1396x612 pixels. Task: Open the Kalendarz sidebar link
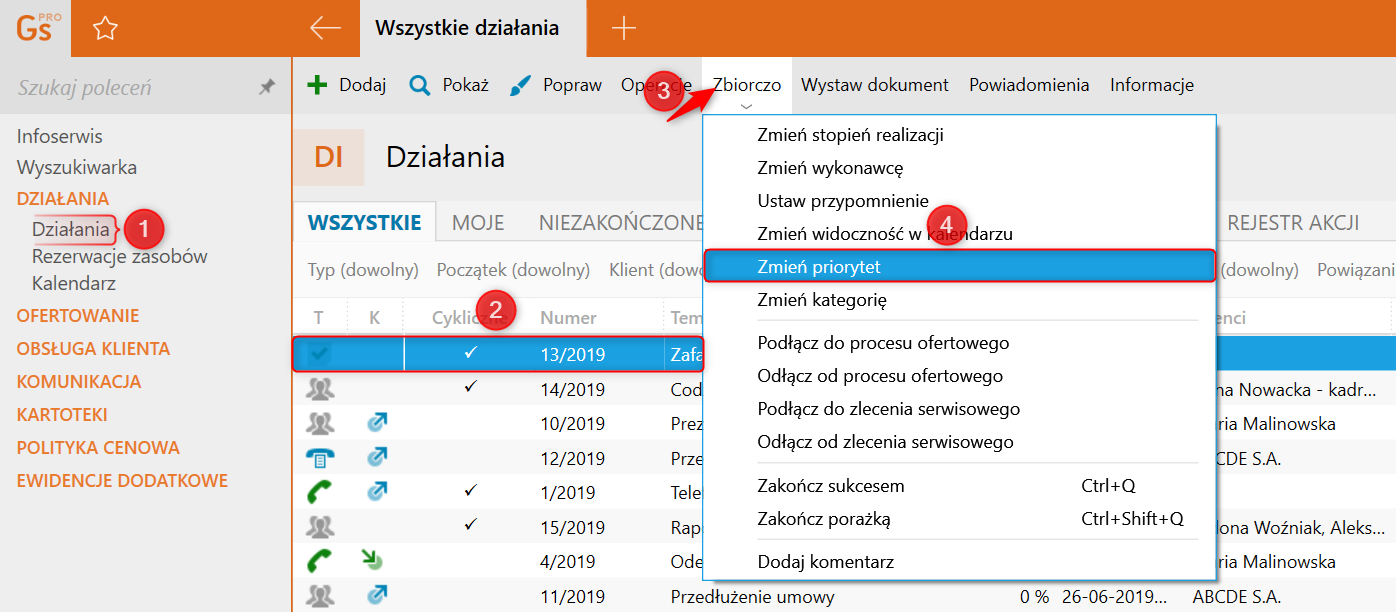click(74, 283)
